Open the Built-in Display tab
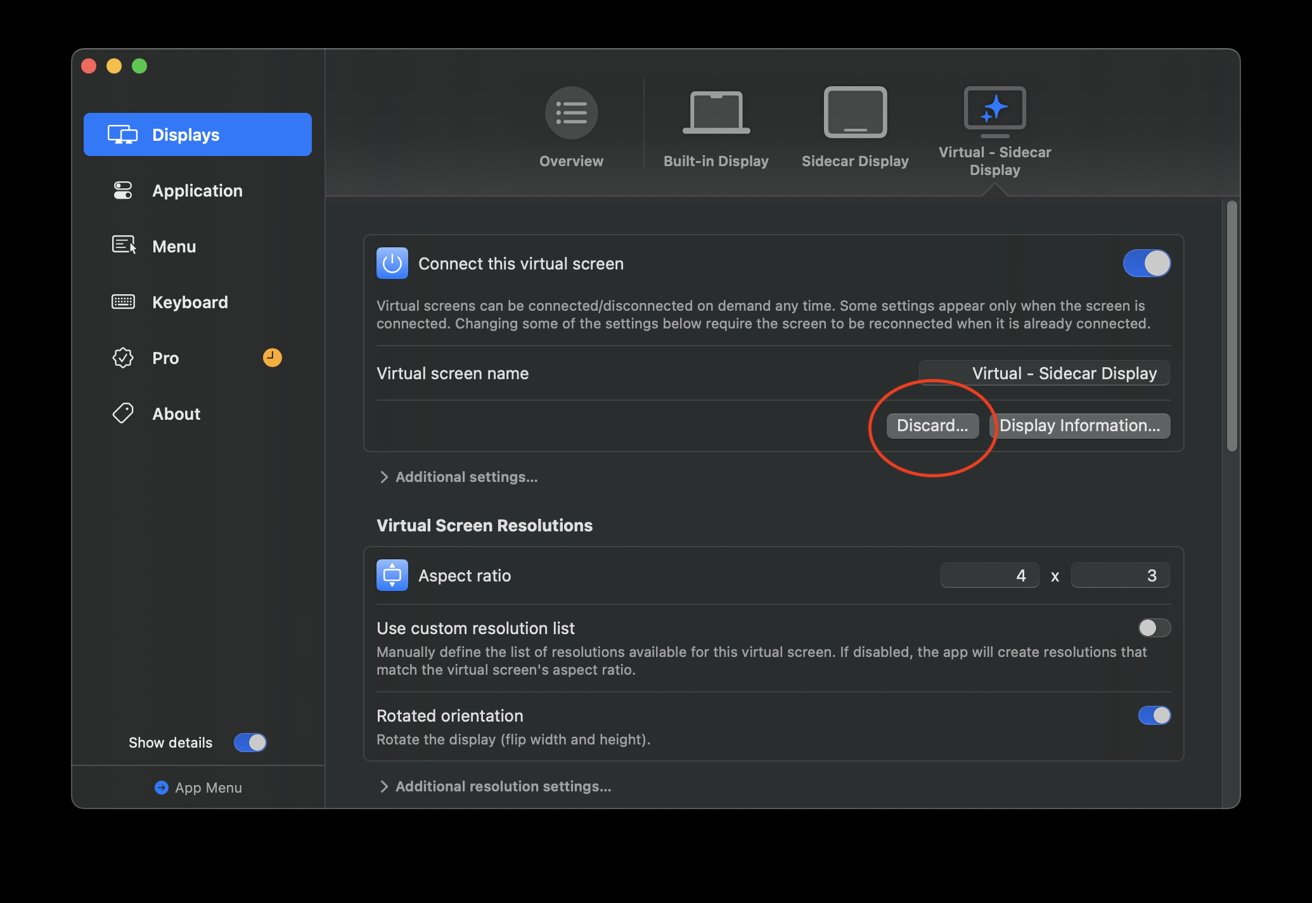 [716, 125]
